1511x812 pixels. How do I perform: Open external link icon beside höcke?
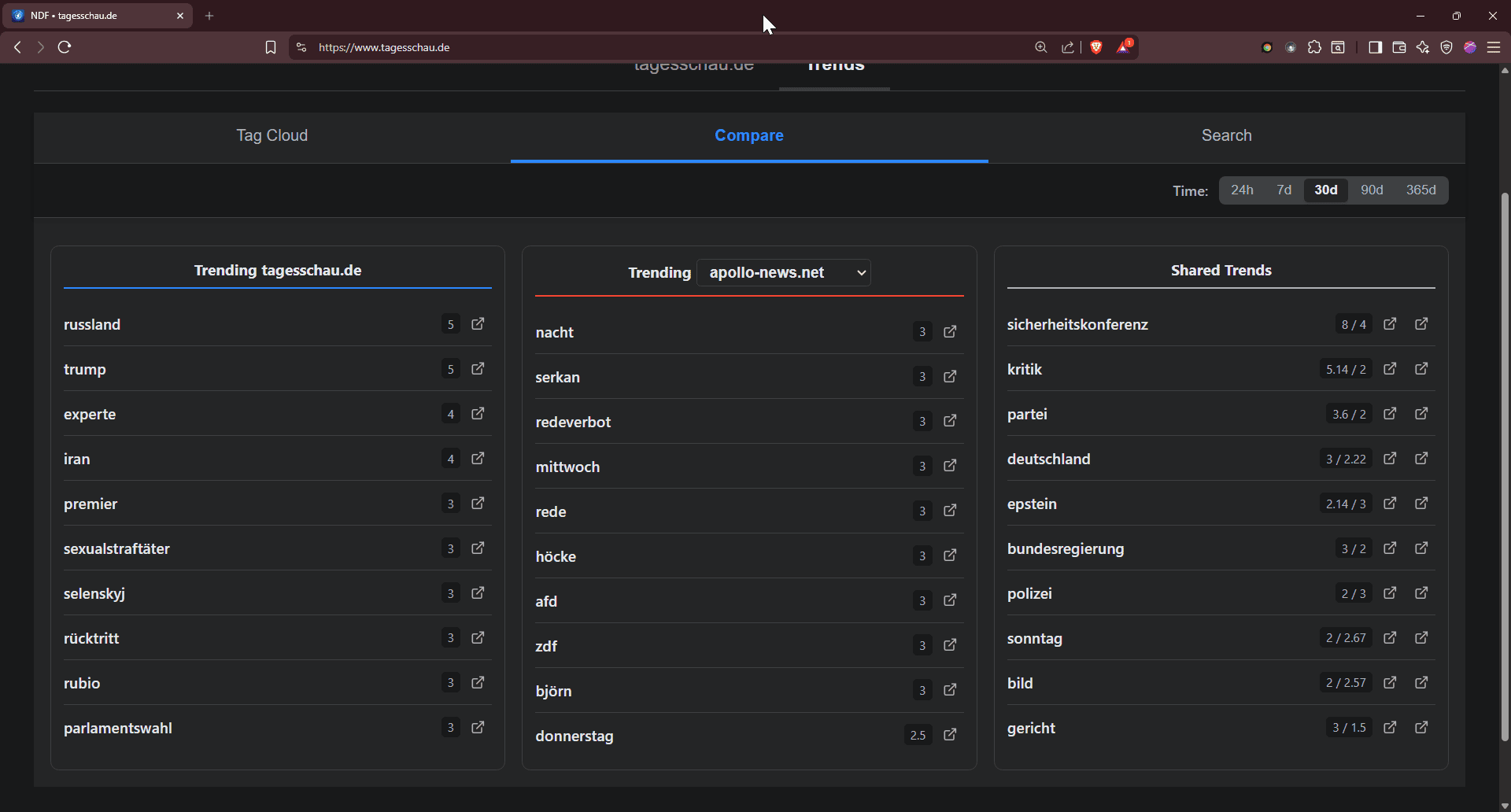pyautogui.click(x=950, y=555)
